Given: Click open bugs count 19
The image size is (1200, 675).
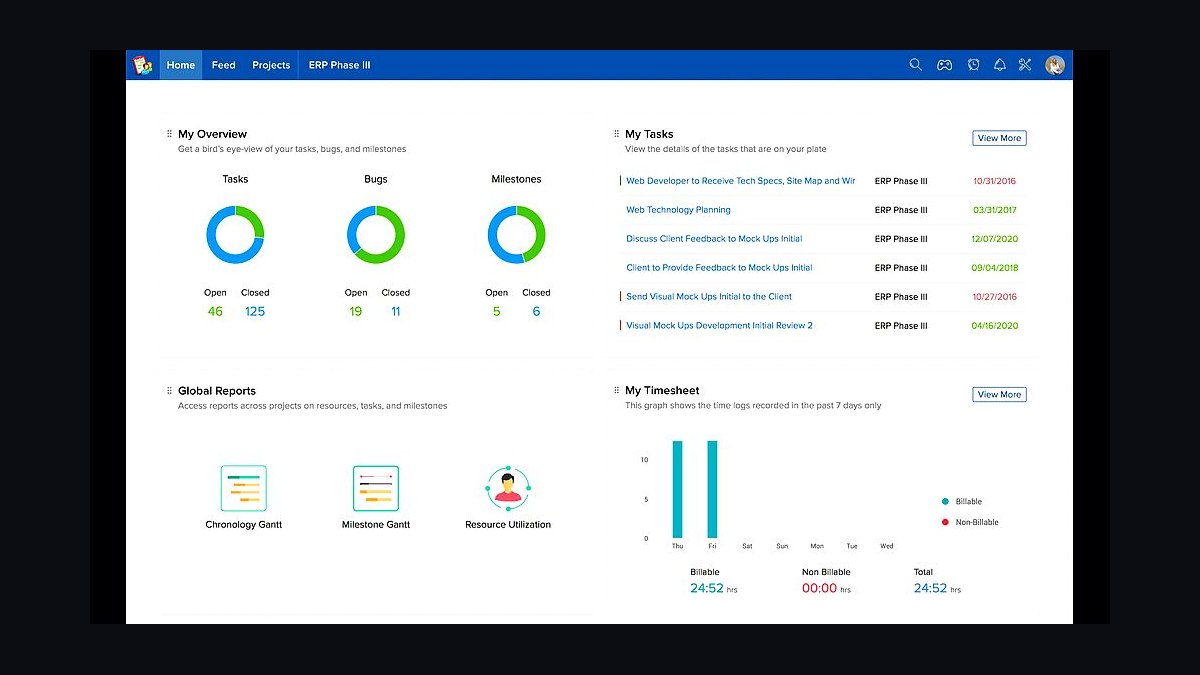Looking at the screenshot, I should pos(356,311).
